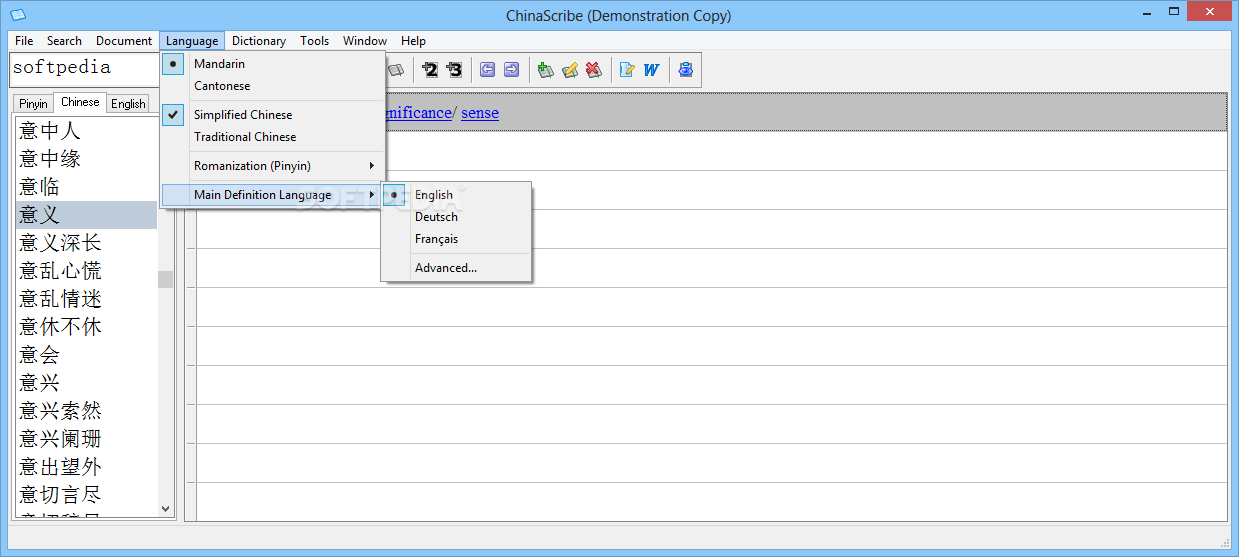Click the word list scrollbar thumb
Image resolution: width=1239 pixels, height=557 pixels.
point(166,279)
